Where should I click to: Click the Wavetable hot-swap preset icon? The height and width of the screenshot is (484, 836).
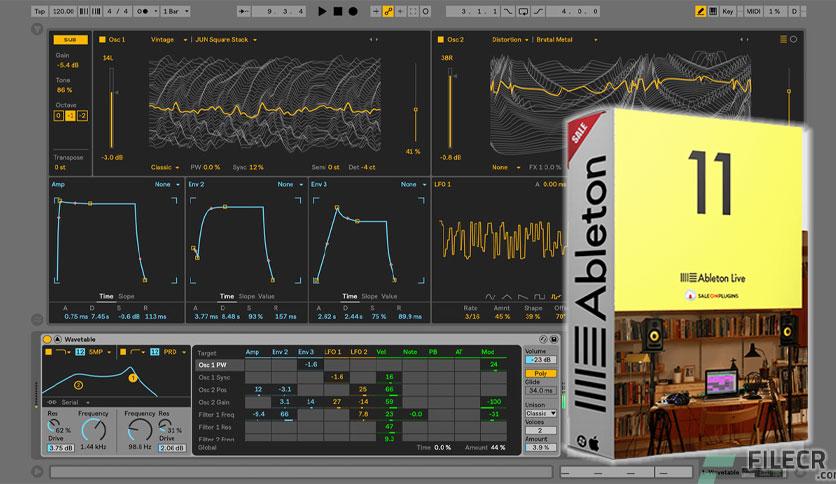(543, 339)
